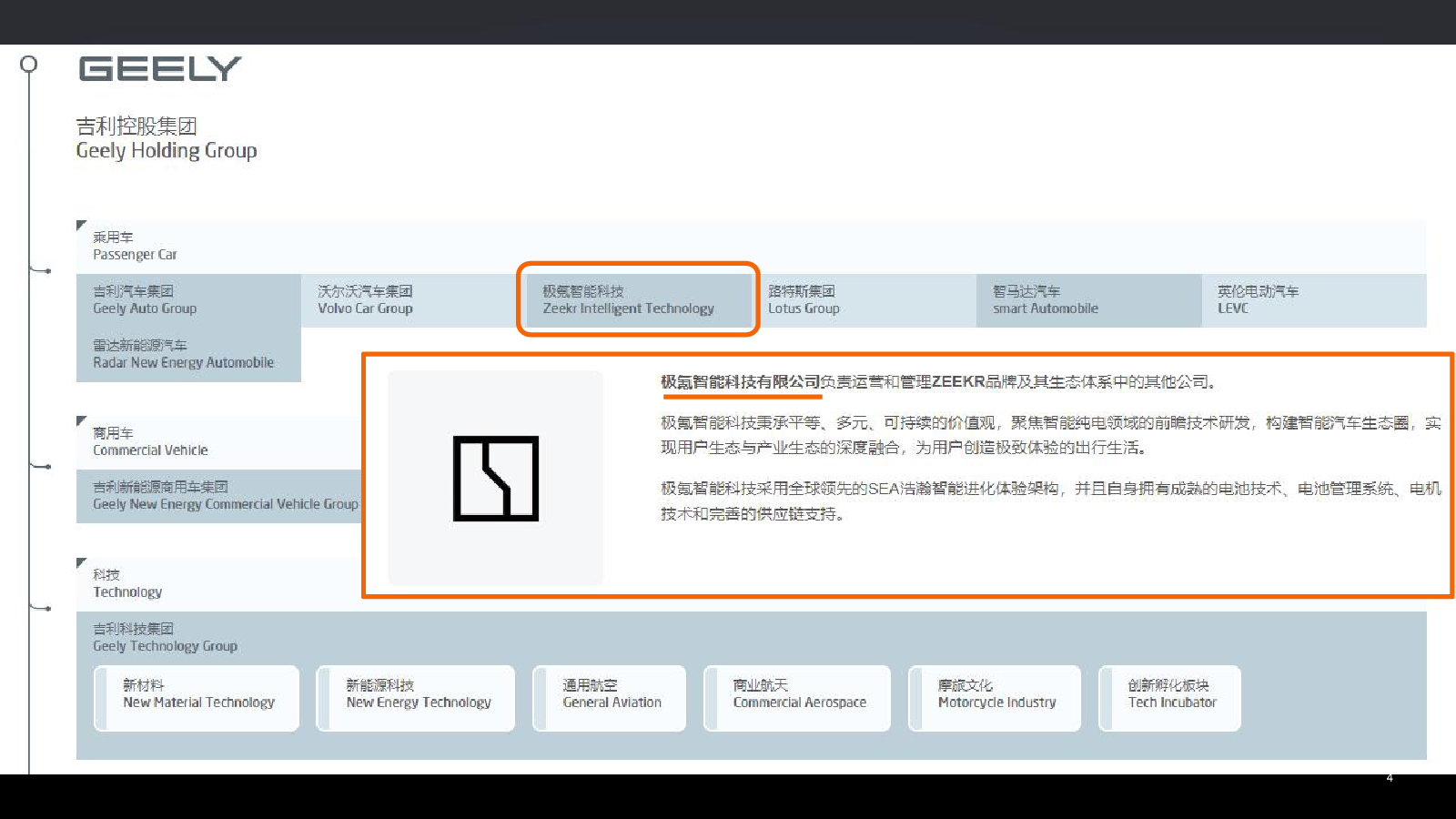Click the timeline branch marker beside Technology

coord(40,608)
